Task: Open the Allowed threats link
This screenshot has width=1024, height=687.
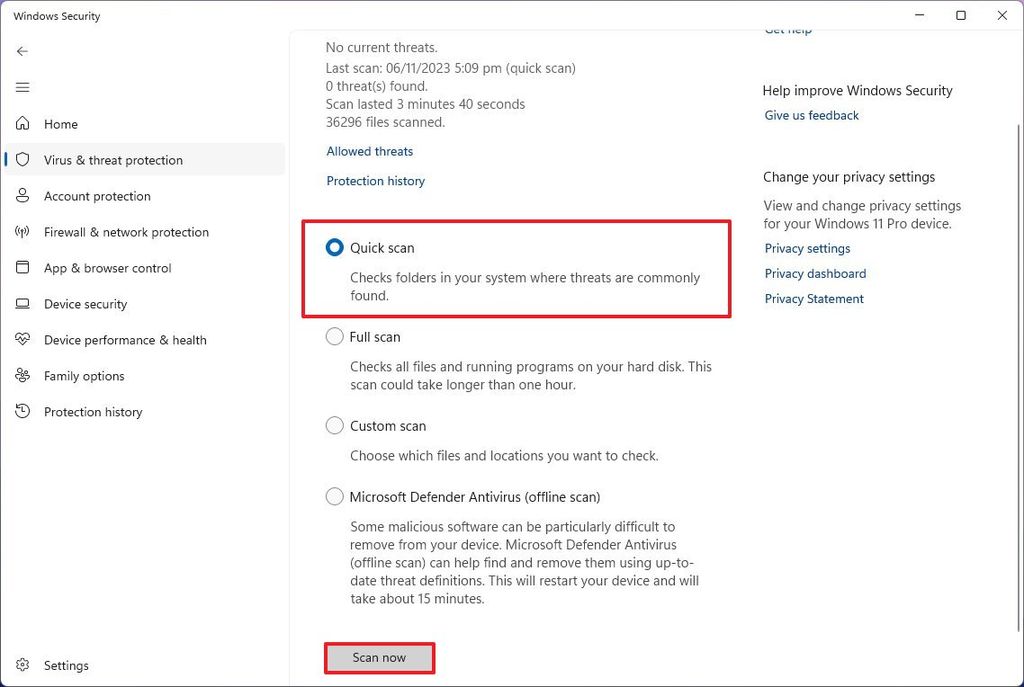Action: [x=369, y=151]
